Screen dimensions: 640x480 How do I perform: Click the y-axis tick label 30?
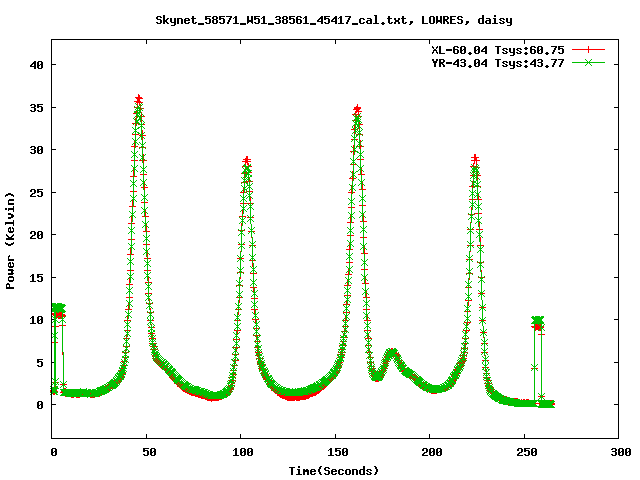tap(36, 150)
